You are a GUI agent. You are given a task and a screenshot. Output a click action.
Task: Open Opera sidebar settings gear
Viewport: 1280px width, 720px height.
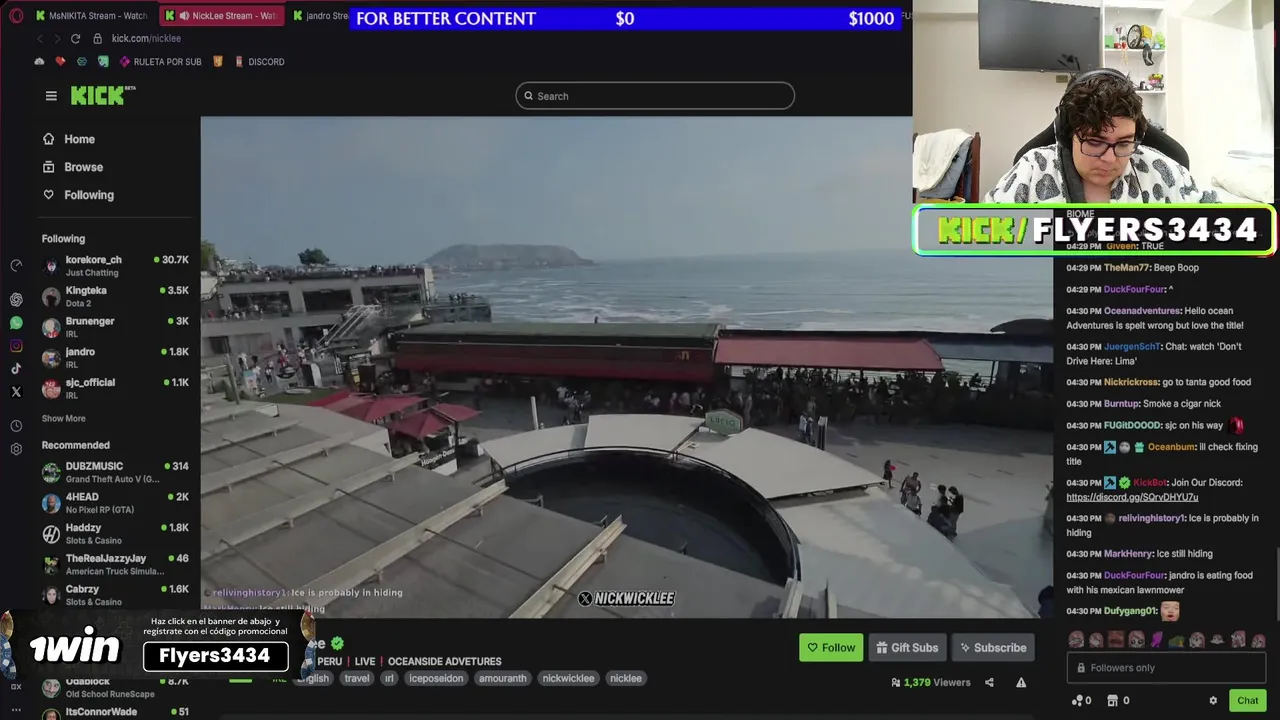pos(16,449)
